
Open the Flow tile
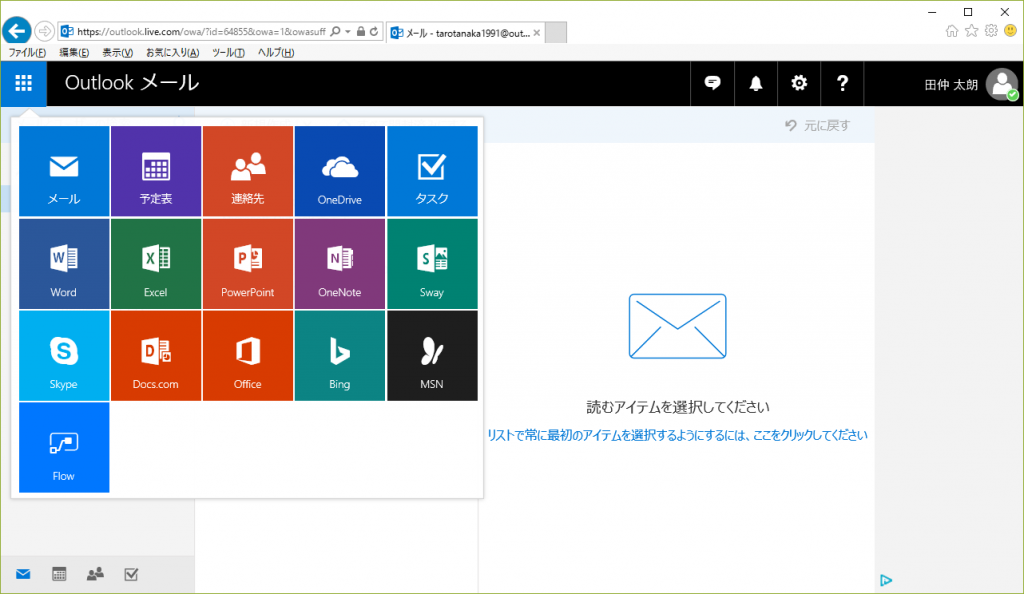64,448
